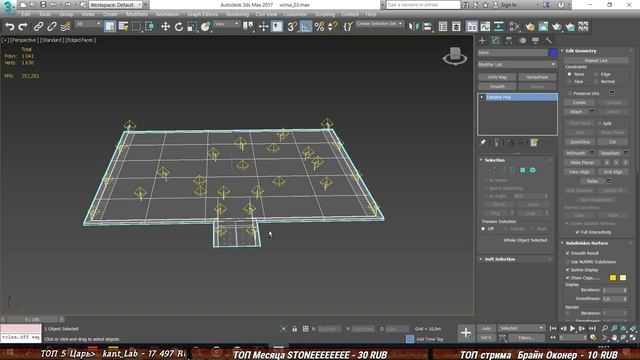Toggle Angle Snap
Viewport: 640px width, 360px height.
point(306,27)
